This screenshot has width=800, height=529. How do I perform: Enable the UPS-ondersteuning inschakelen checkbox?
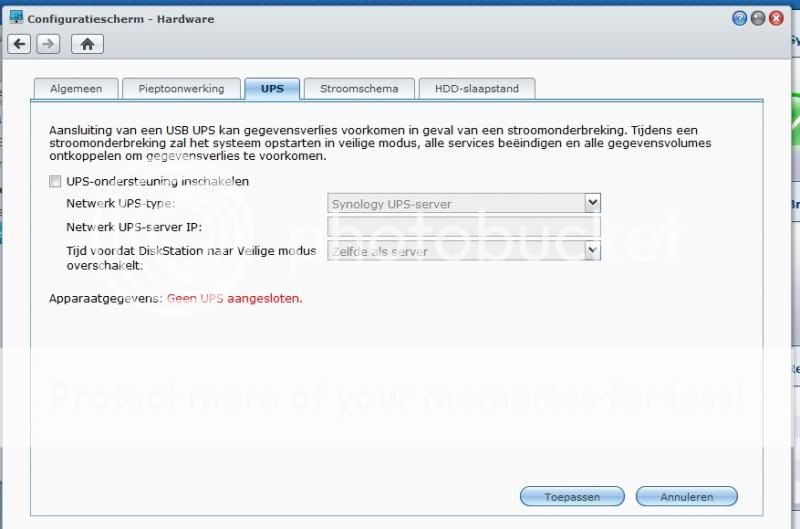coord(55,182)
